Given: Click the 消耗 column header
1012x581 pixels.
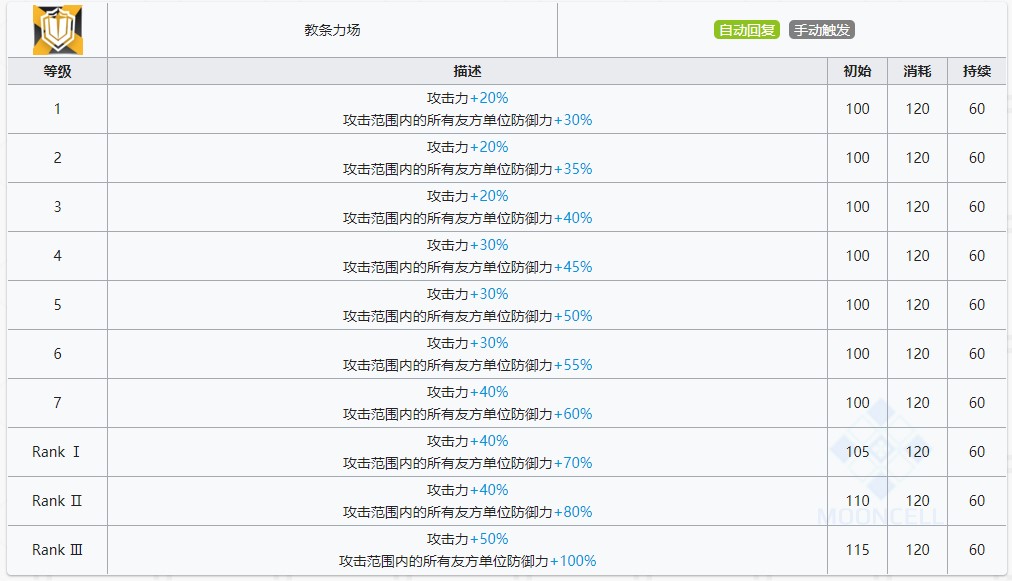Looking at the screenshot, I should click(916, 71).
